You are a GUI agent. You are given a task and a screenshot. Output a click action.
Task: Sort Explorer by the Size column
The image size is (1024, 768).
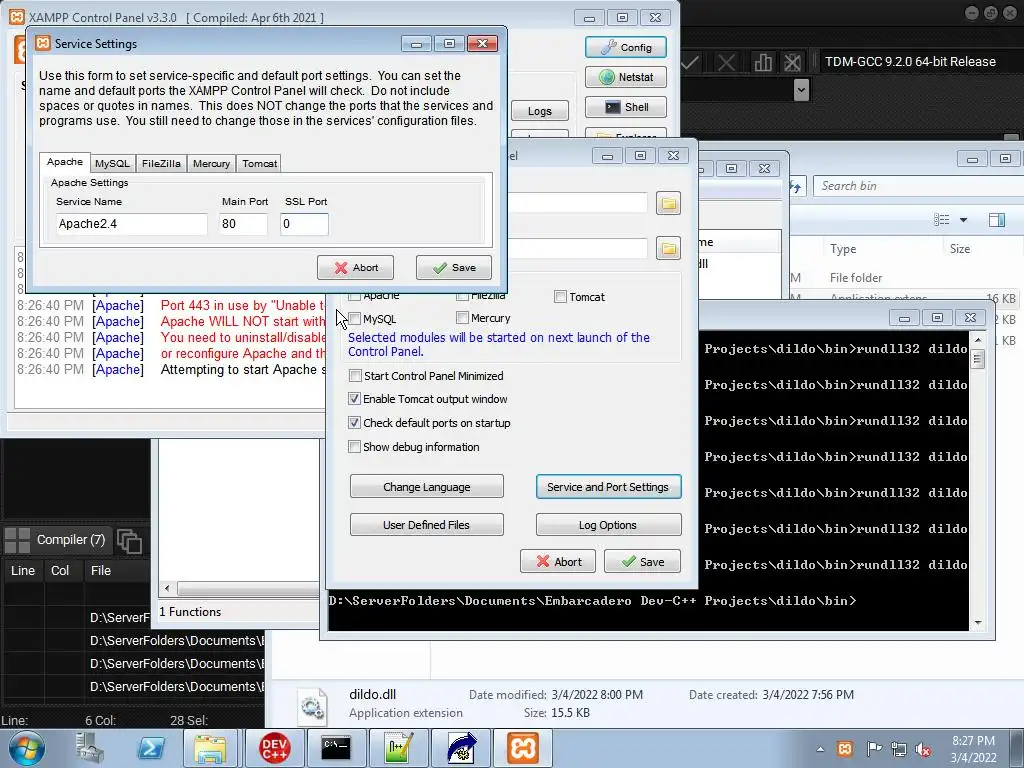tap(960, 249)
